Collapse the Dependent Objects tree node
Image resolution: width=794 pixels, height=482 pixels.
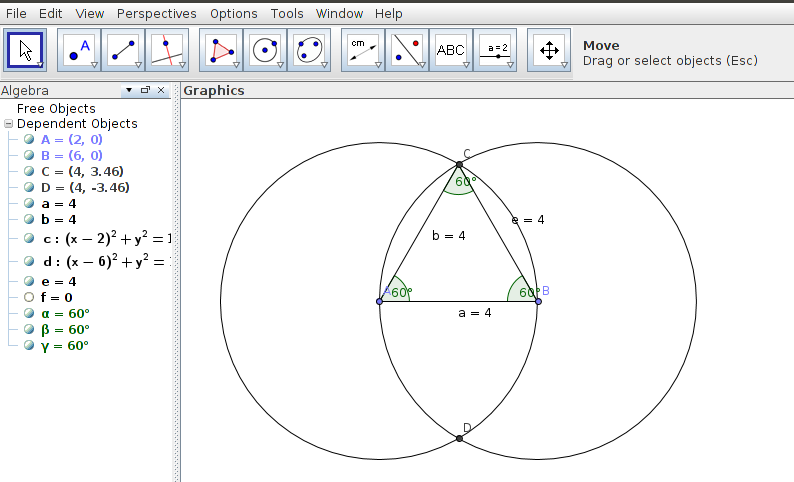[8, 124]
